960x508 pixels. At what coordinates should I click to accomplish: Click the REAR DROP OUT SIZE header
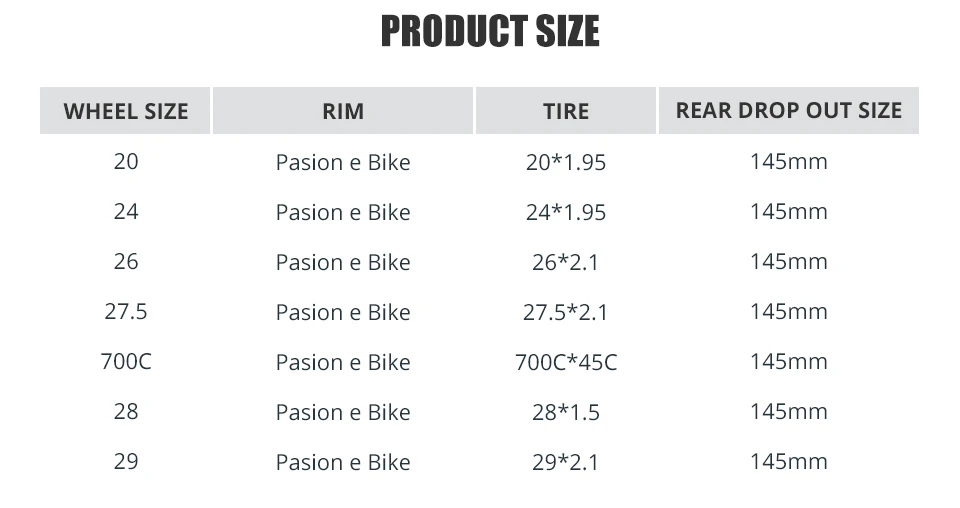[788, 111]
